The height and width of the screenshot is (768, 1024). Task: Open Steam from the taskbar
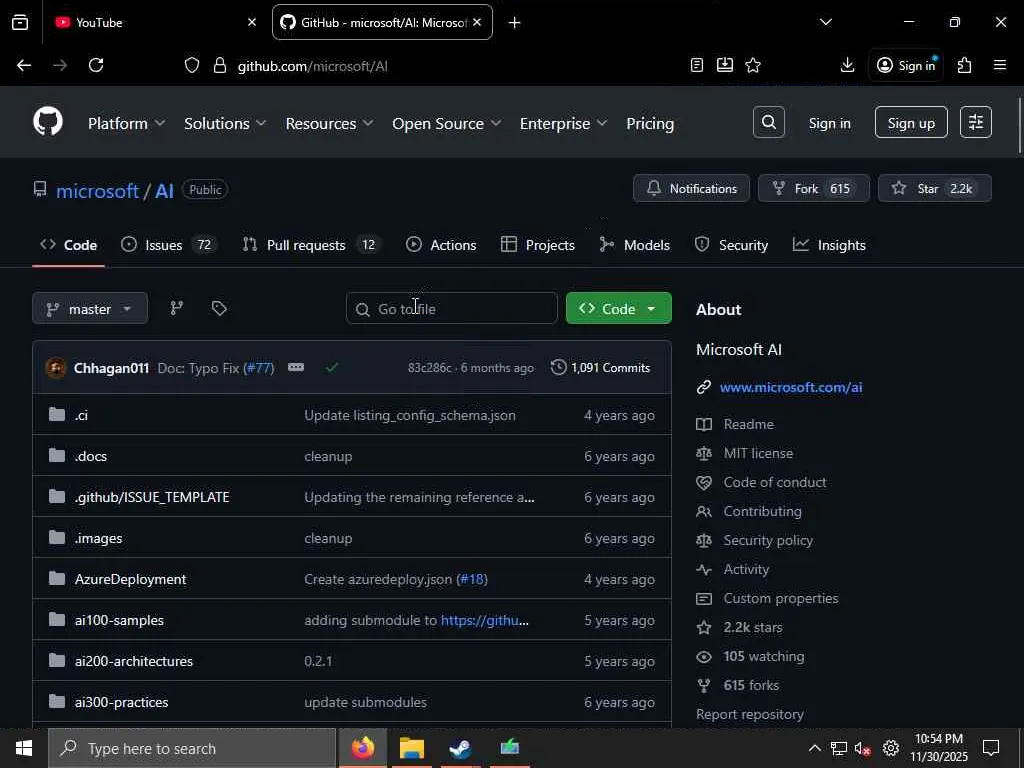(460, 748)
